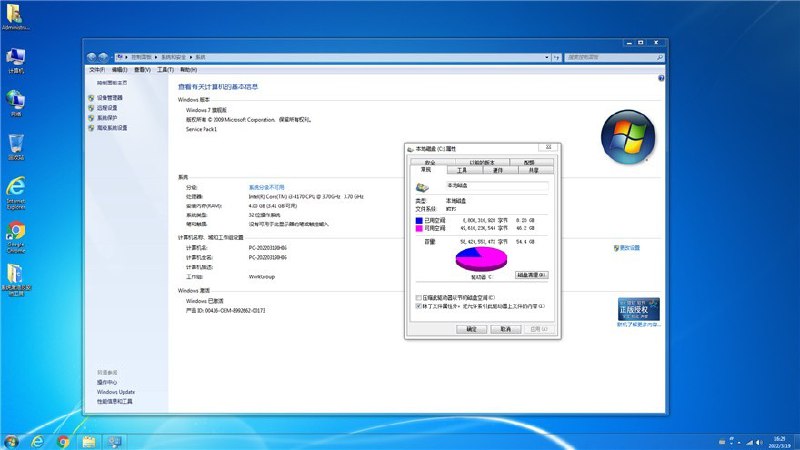The height and width of the screenshot is (450, 800).
Task: Launch Chrome from the taskbar
Action: 63,440
